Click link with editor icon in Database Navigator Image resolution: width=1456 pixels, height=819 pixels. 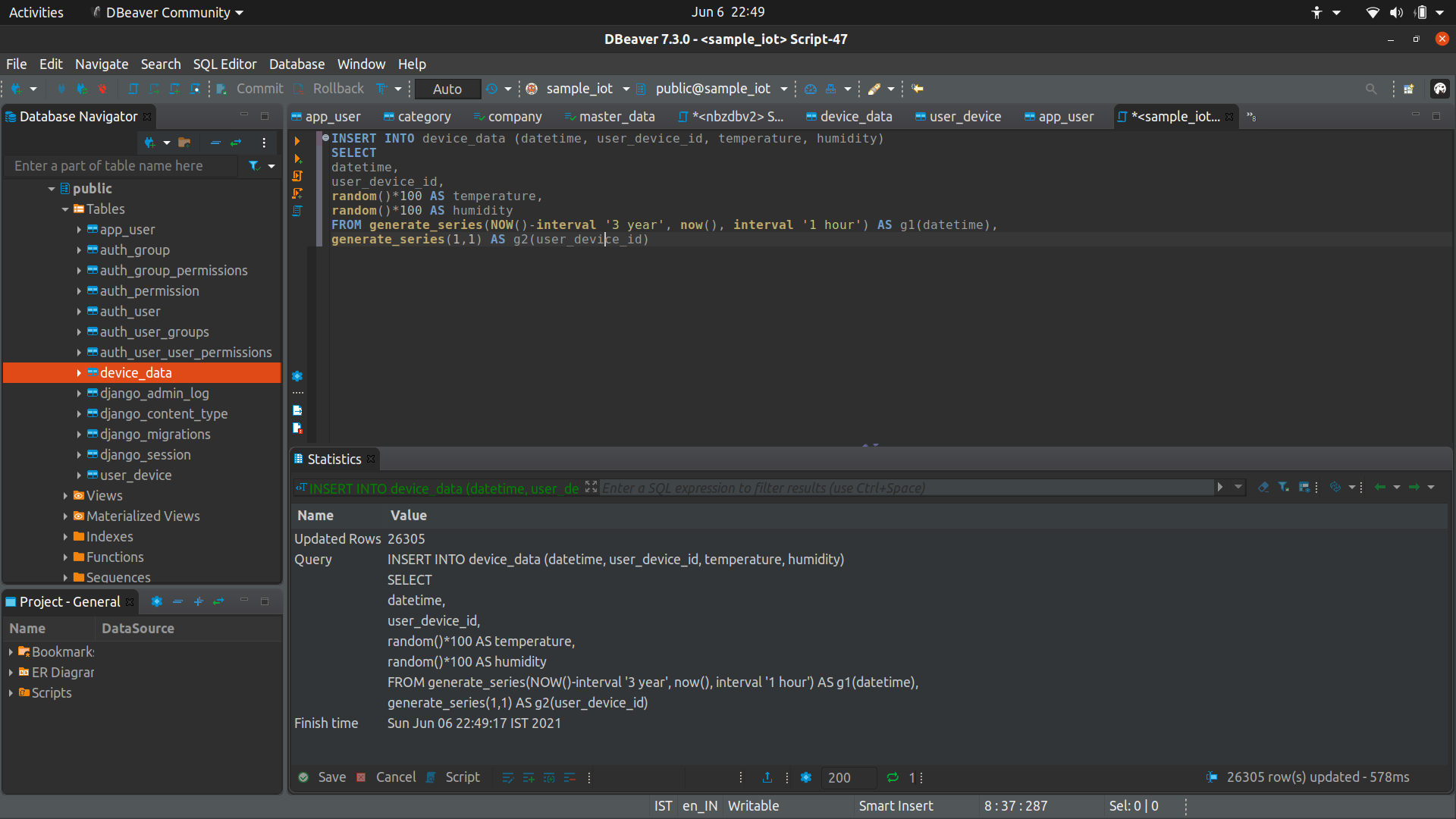(236, 143)
